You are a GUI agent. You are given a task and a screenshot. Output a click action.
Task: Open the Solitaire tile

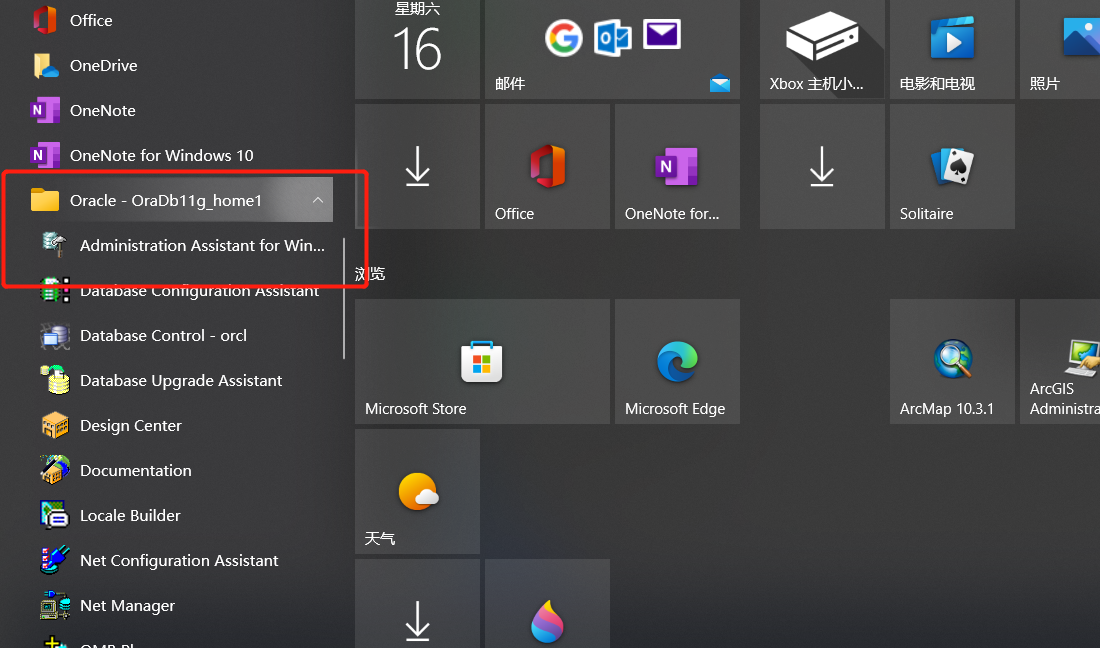pos(952,166)
